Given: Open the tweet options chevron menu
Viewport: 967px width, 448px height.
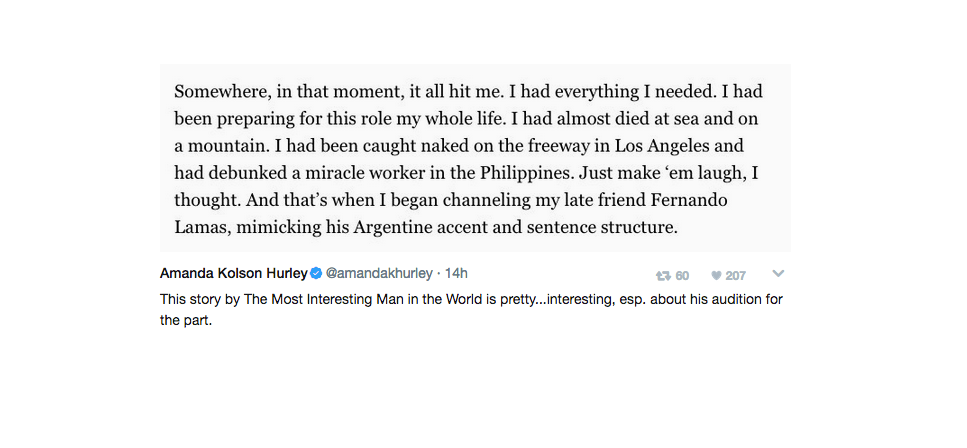Looking at the screenshot, I should pyautogui.click(x=778, y=273).
